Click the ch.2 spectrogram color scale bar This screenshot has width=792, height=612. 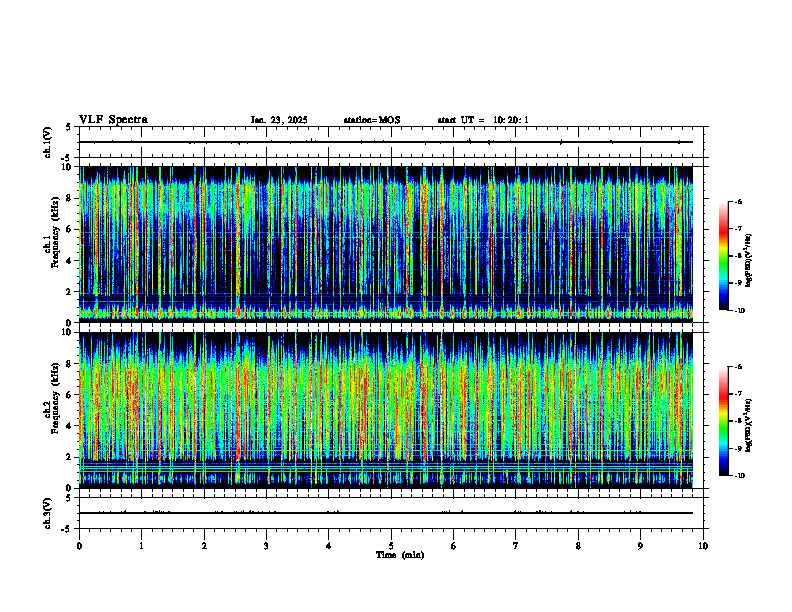(x=724, y=421)
